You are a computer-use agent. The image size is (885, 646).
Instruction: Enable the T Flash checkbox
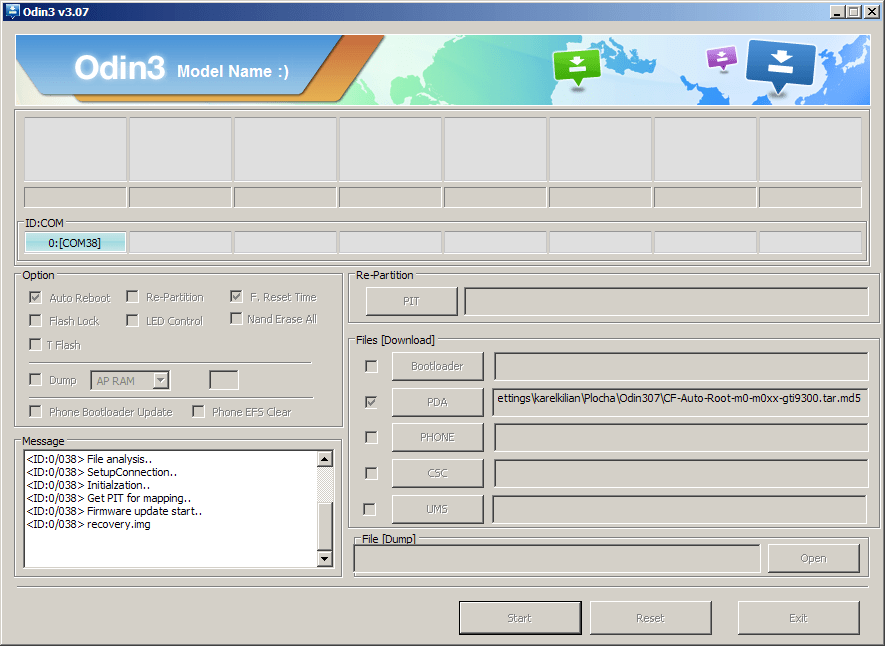(35, 344)
